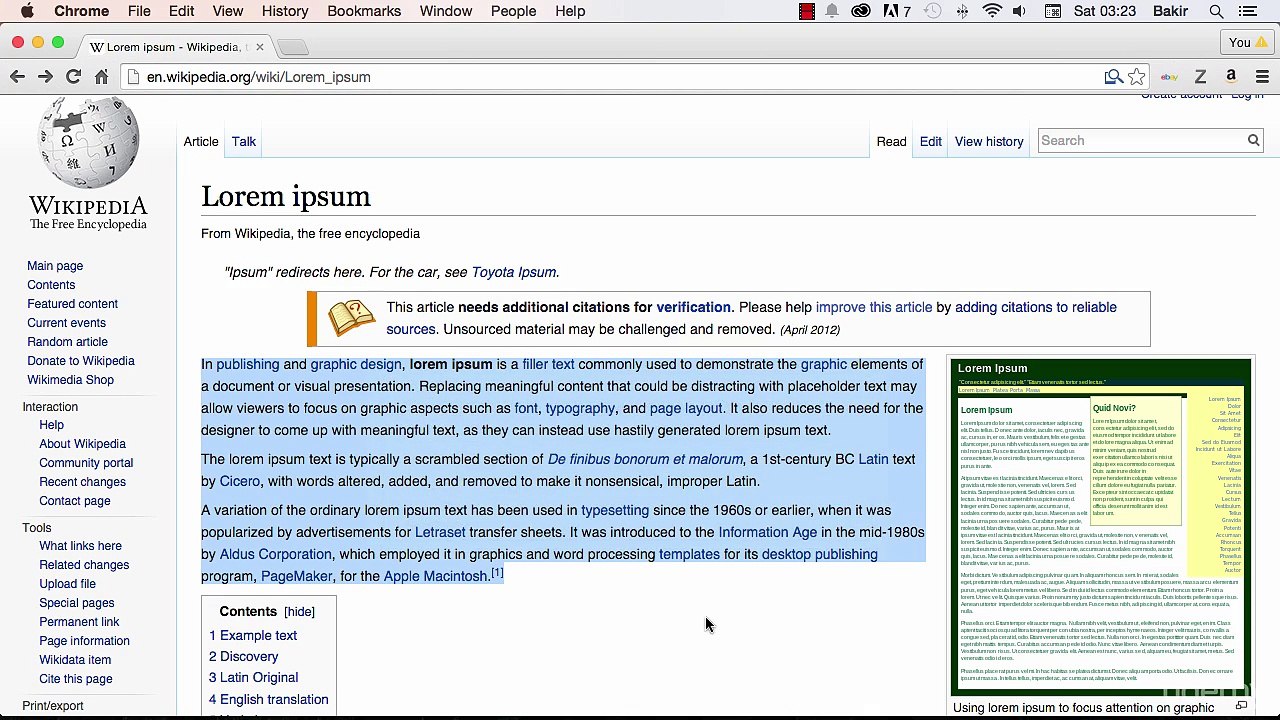
Task: Open Notification Center in menu bar
Action: click(x=1248, y=11)
